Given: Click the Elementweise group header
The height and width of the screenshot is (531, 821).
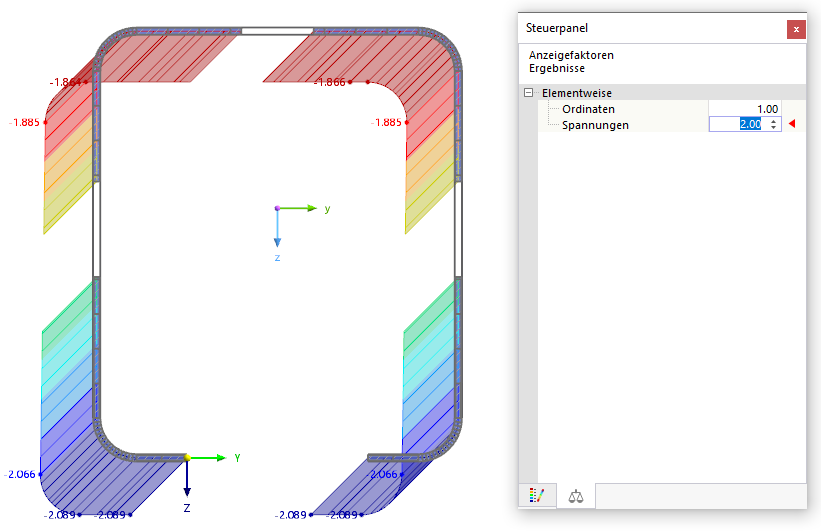Looking at the screenshot, I should (x=576, y=93).
